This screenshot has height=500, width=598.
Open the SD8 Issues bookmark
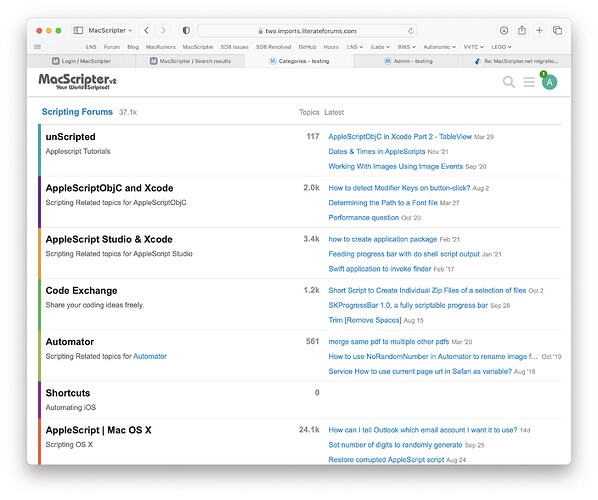(x=235, y=47)
